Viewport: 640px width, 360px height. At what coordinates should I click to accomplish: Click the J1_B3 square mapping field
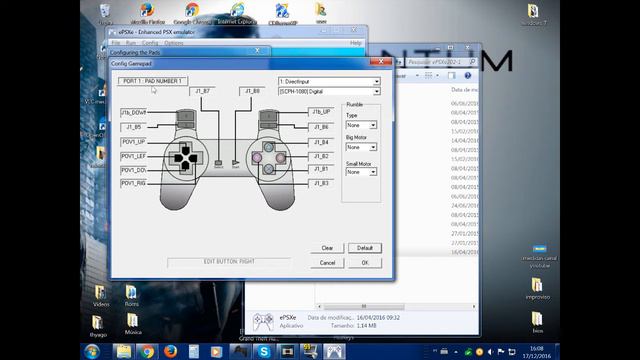coord(321,184)
